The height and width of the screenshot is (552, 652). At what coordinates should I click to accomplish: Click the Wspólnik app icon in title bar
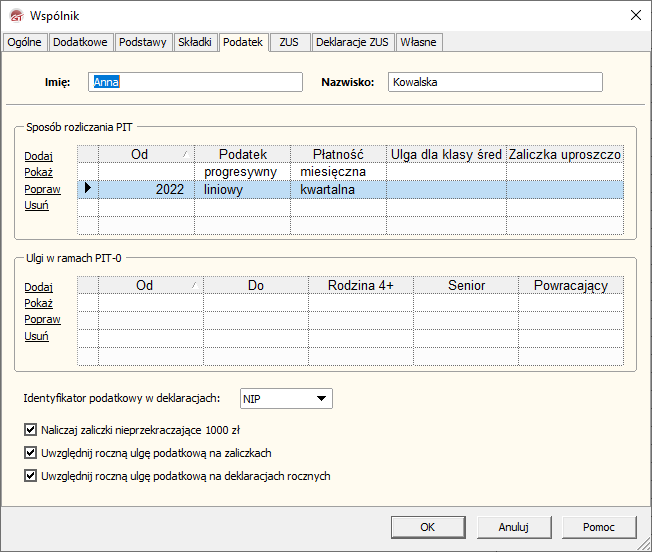click(x=15, y=15)
